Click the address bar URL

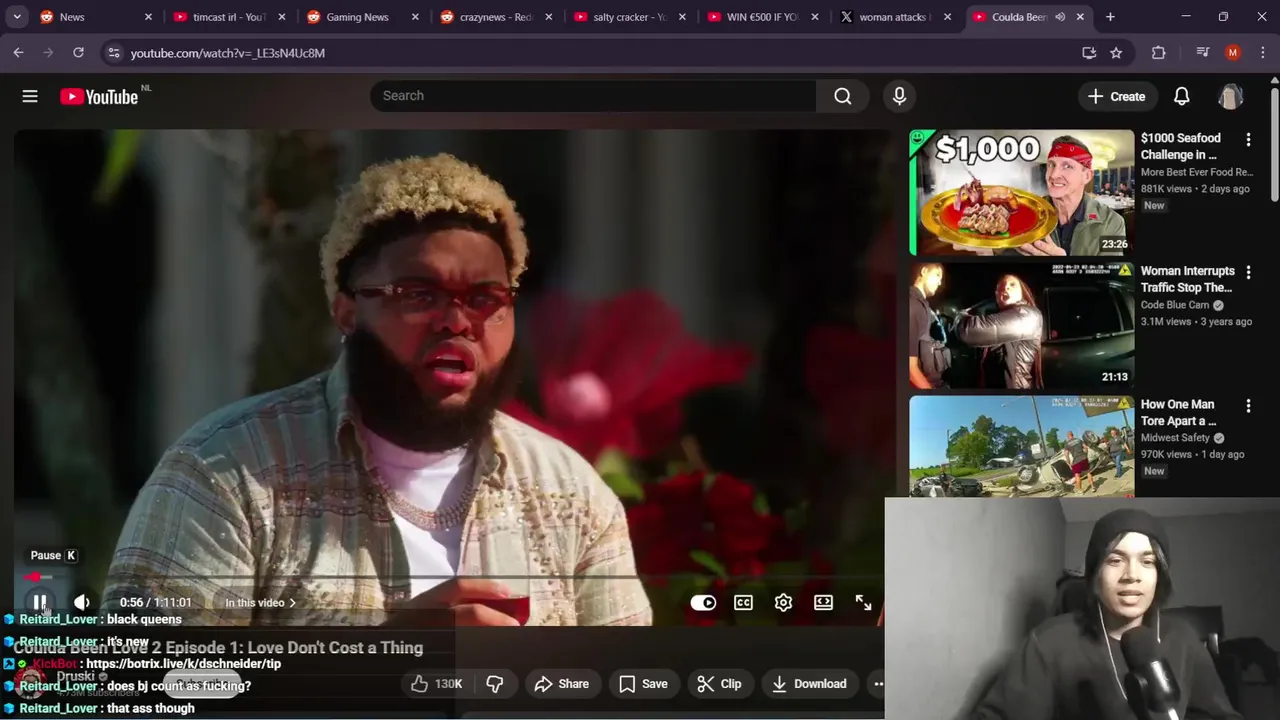click(x=228, y=53)
